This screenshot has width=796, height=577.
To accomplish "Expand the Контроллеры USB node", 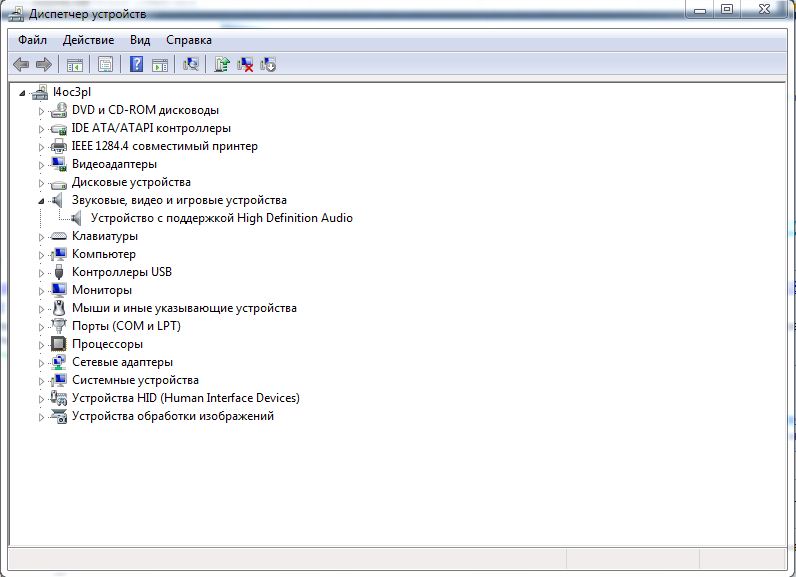I will 41,273.
